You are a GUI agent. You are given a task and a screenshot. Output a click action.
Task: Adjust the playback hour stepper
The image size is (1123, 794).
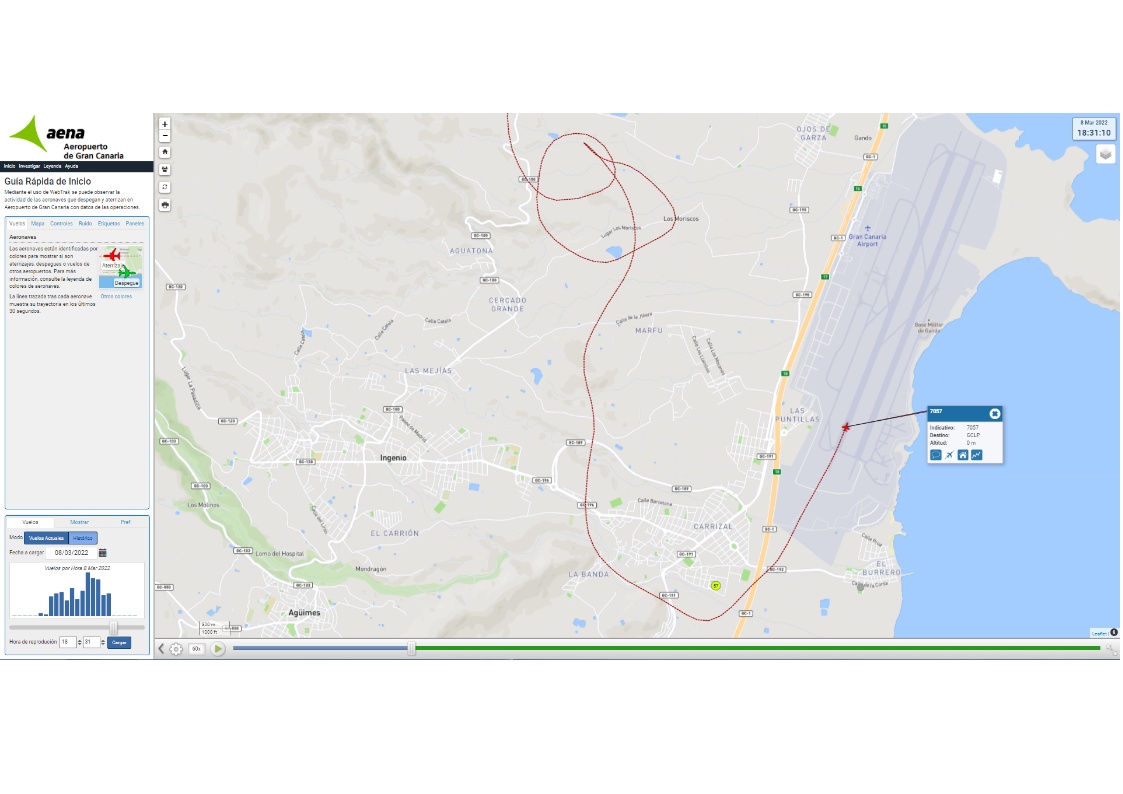click(x=78, y=642)
